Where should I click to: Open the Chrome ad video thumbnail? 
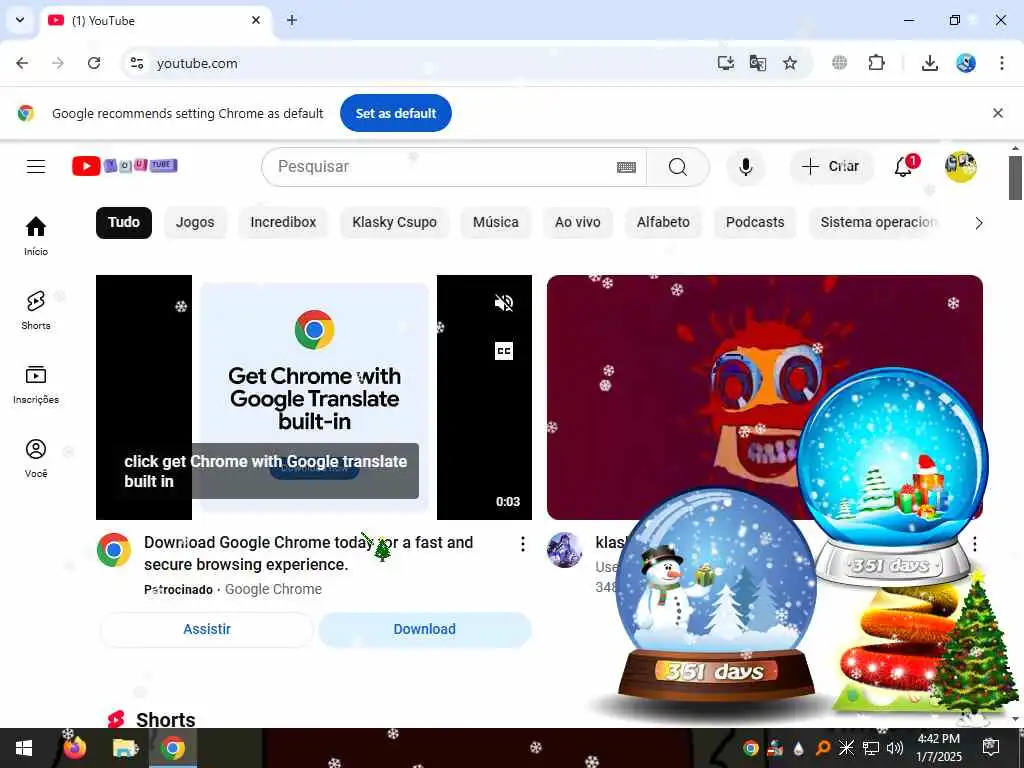314,398
